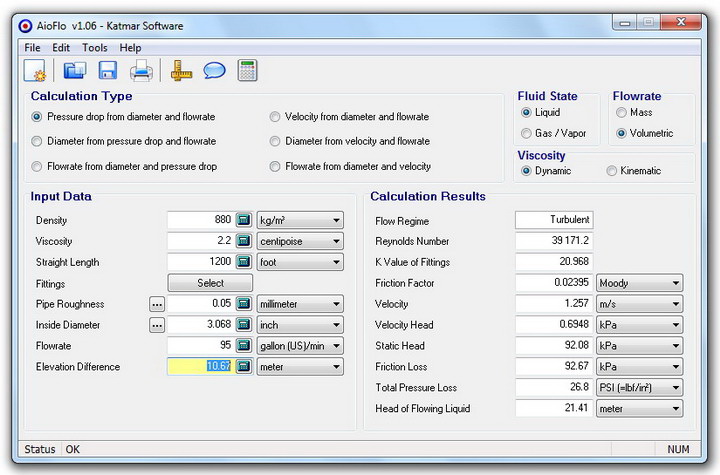Select Flowrate from diameter and velocity
720x475 pixels.
point(350,166)
